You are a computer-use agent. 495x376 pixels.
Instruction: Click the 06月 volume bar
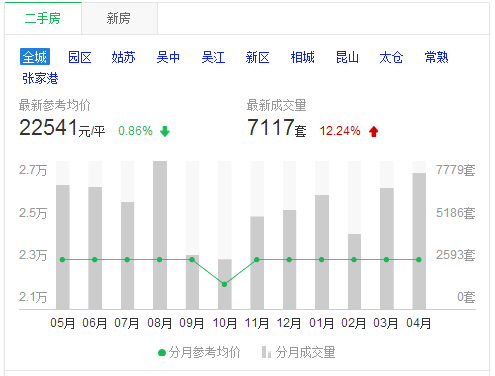95,248
